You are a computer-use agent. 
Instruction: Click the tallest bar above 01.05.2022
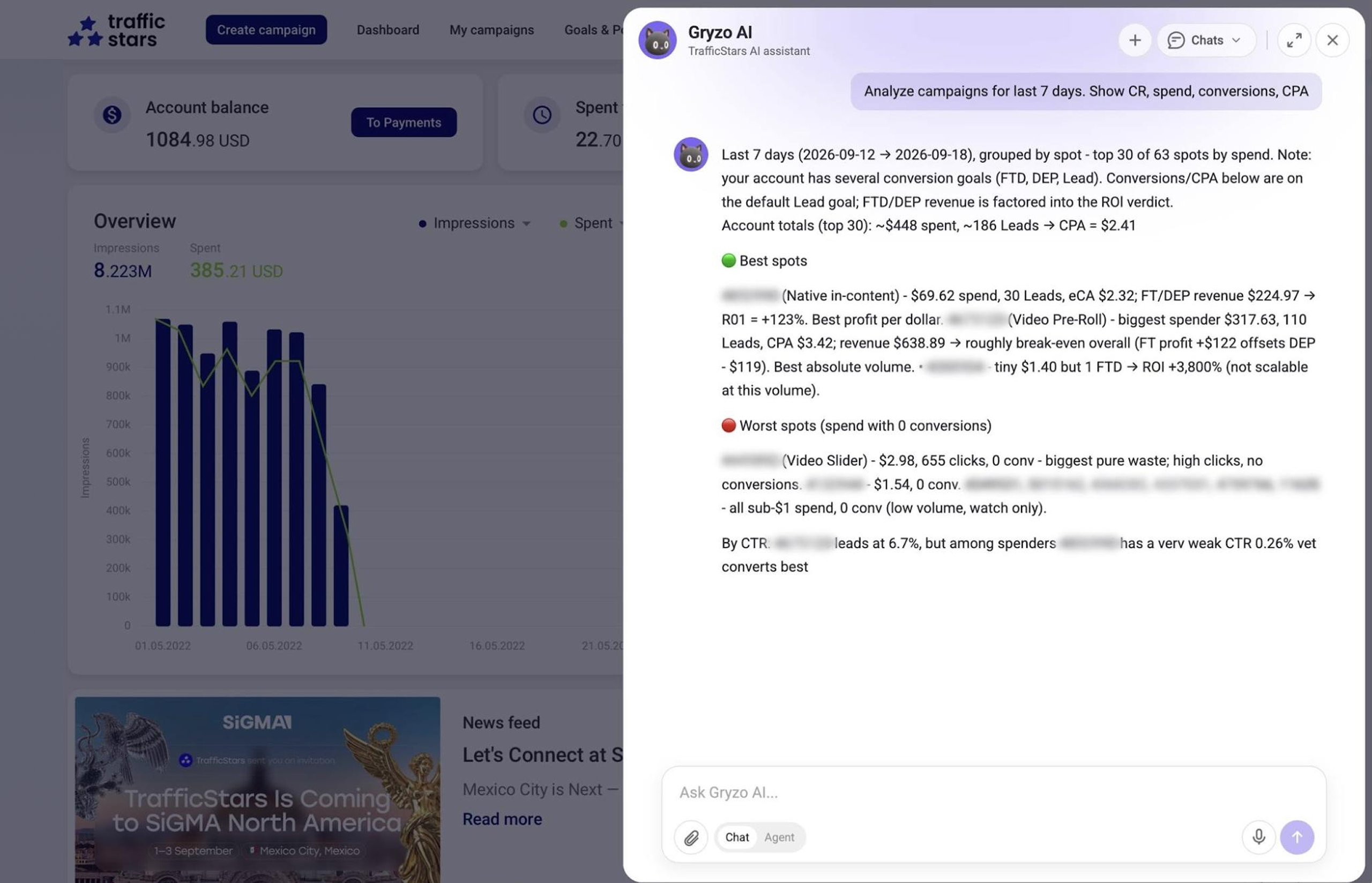tap(163, 472)
